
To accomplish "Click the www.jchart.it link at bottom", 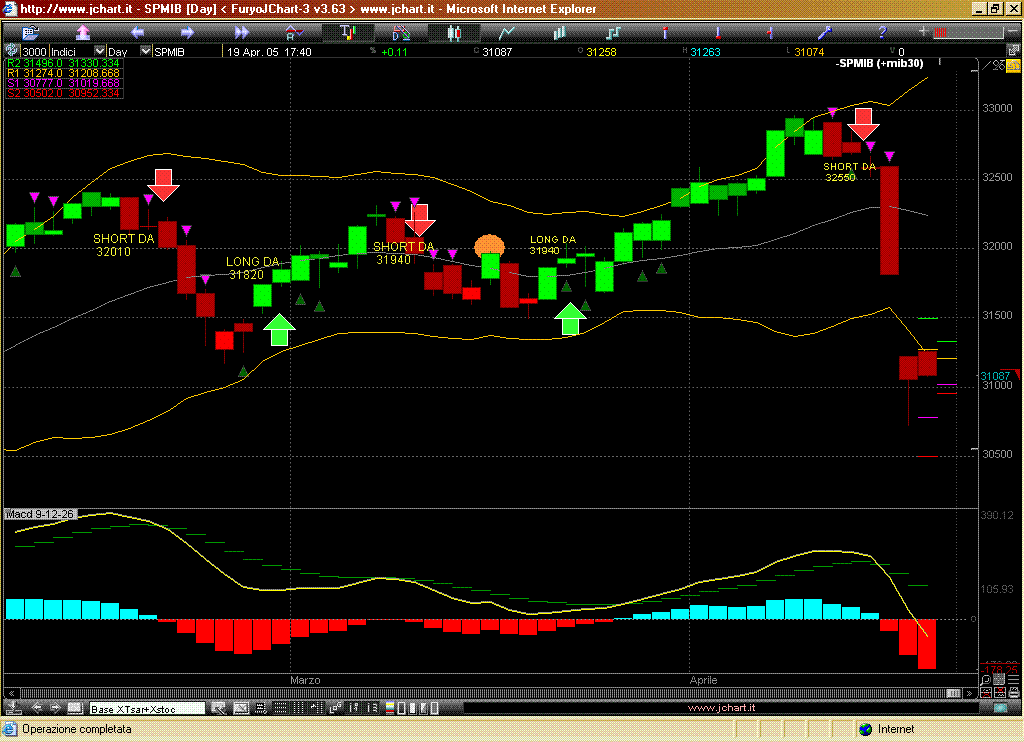I will (721, 708).
